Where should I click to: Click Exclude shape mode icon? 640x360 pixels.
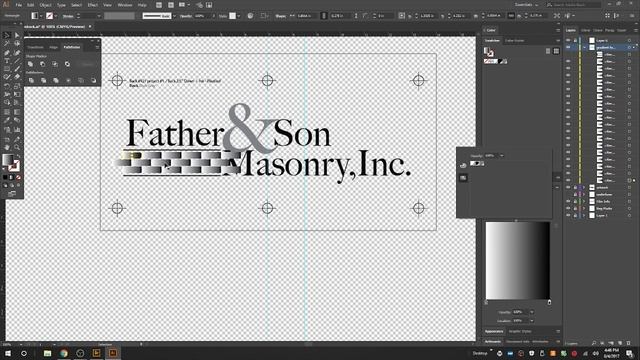[67, 64]
